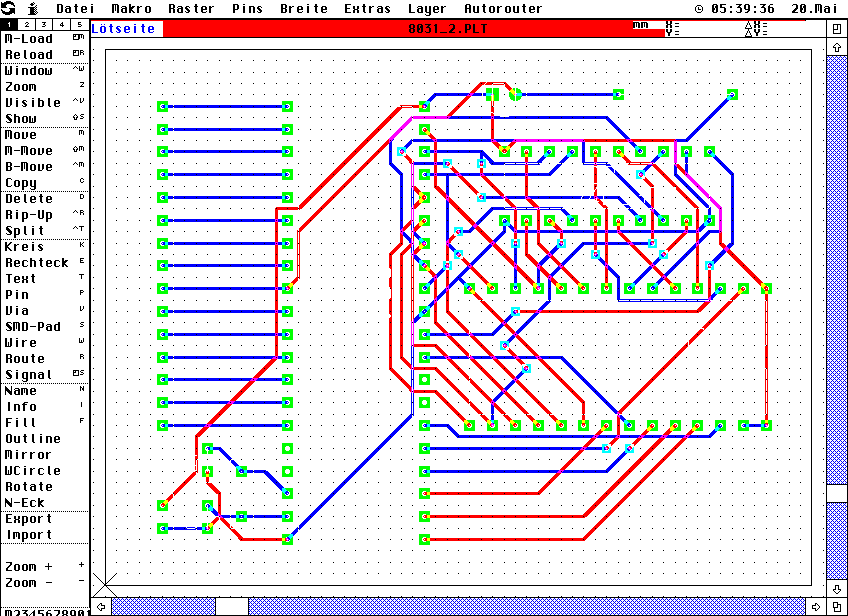Open the Autorouter menu
Image resolution: width=848 pixels, height=616 pixels.
pos(503,8)
